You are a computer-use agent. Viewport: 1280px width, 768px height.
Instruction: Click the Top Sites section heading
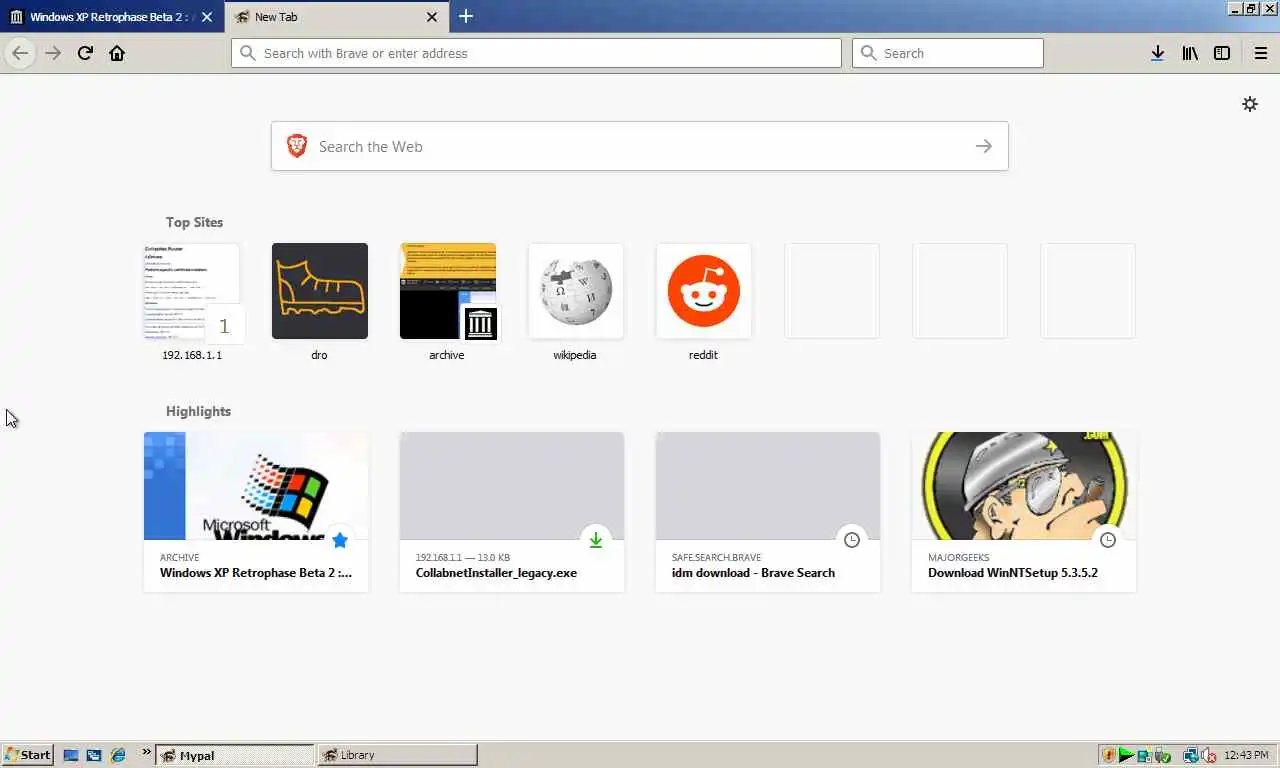click(194, 222)
